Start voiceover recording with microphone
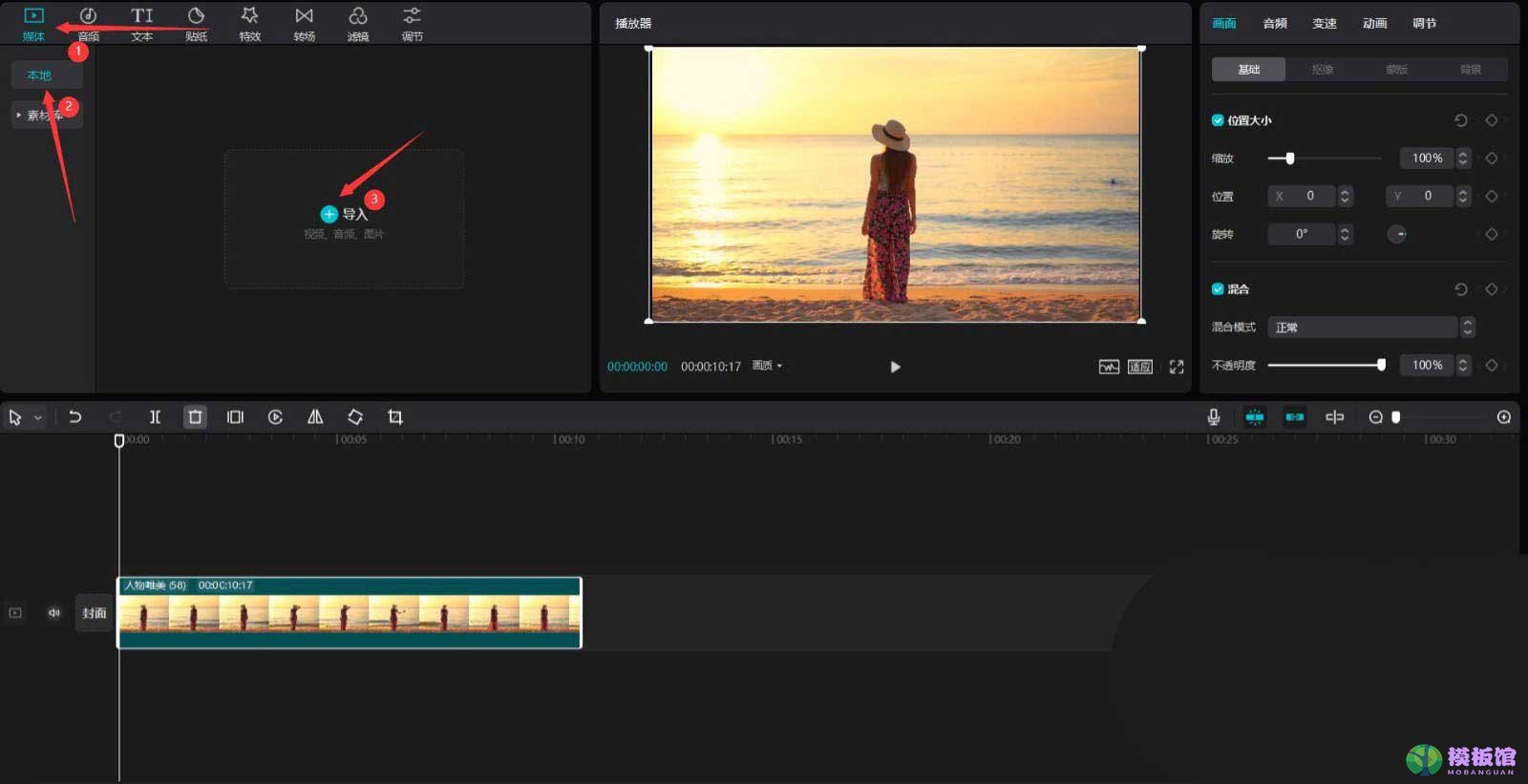The width and height of the screenshot is (1528, 784). click(x=1214, y=417)
